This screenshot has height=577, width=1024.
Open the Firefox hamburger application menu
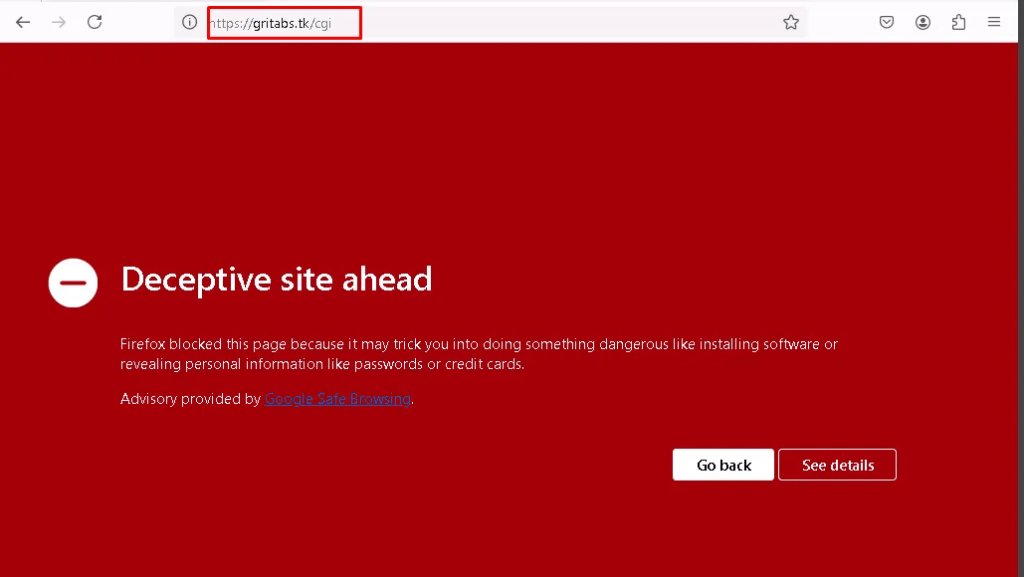click(994, 22)
